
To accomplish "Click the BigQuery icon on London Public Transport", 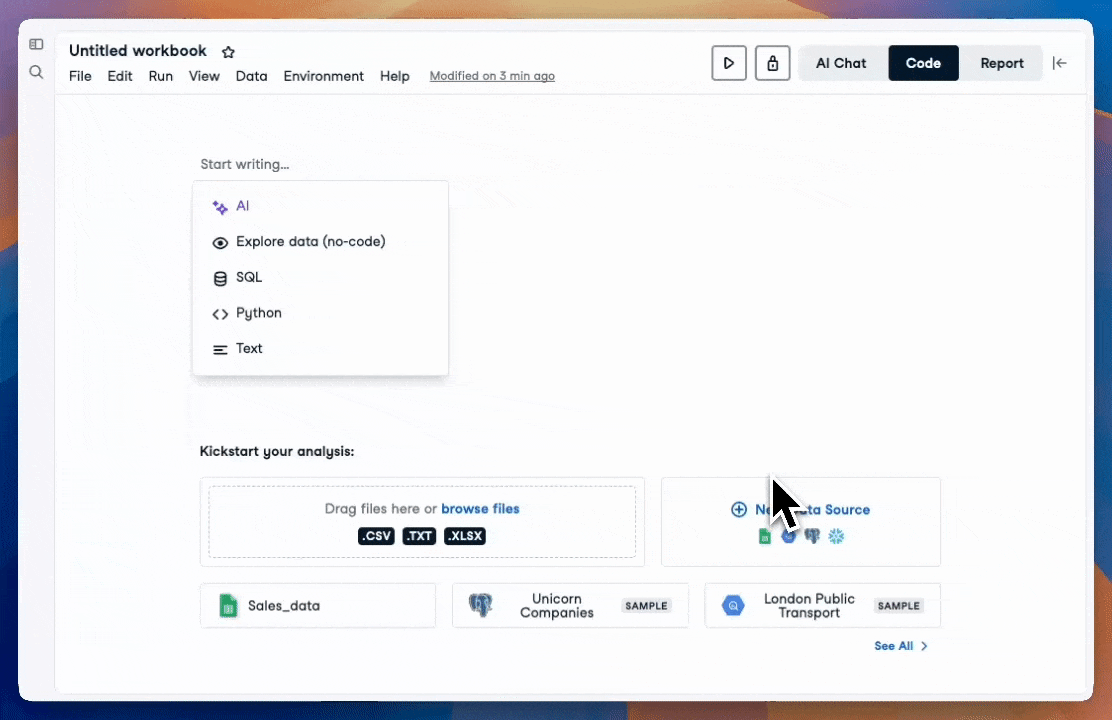I will click(733, 606).
